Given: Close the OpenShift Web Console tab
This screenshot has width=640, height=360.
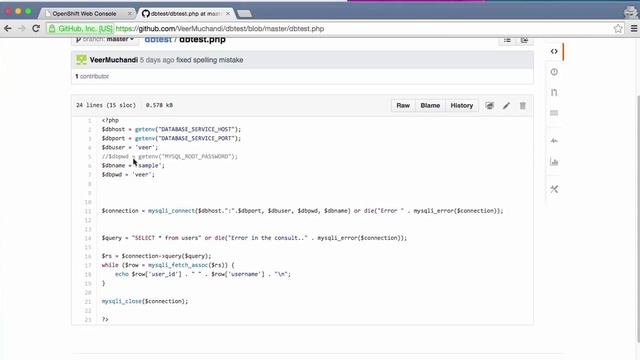Looking at the screenshot, I should (130, 13).
